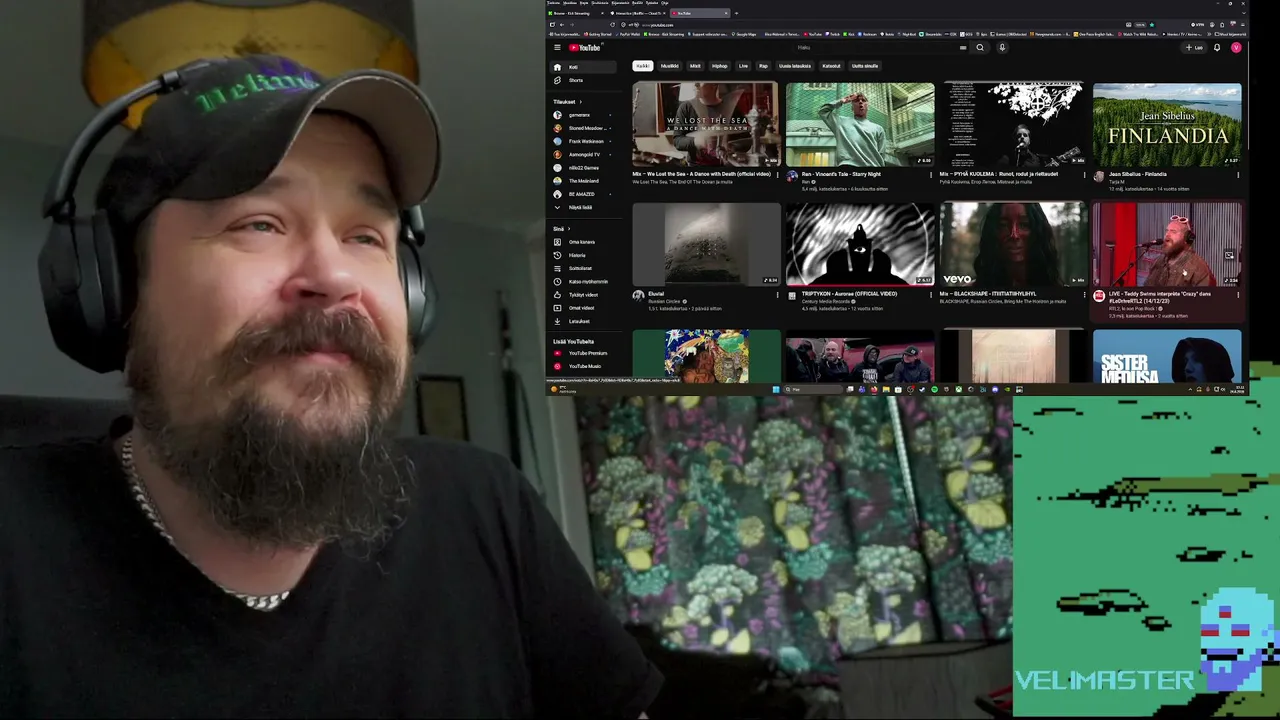Open a new browser tab
Screen dimensions: 1280x720
(x=737, y=13)
